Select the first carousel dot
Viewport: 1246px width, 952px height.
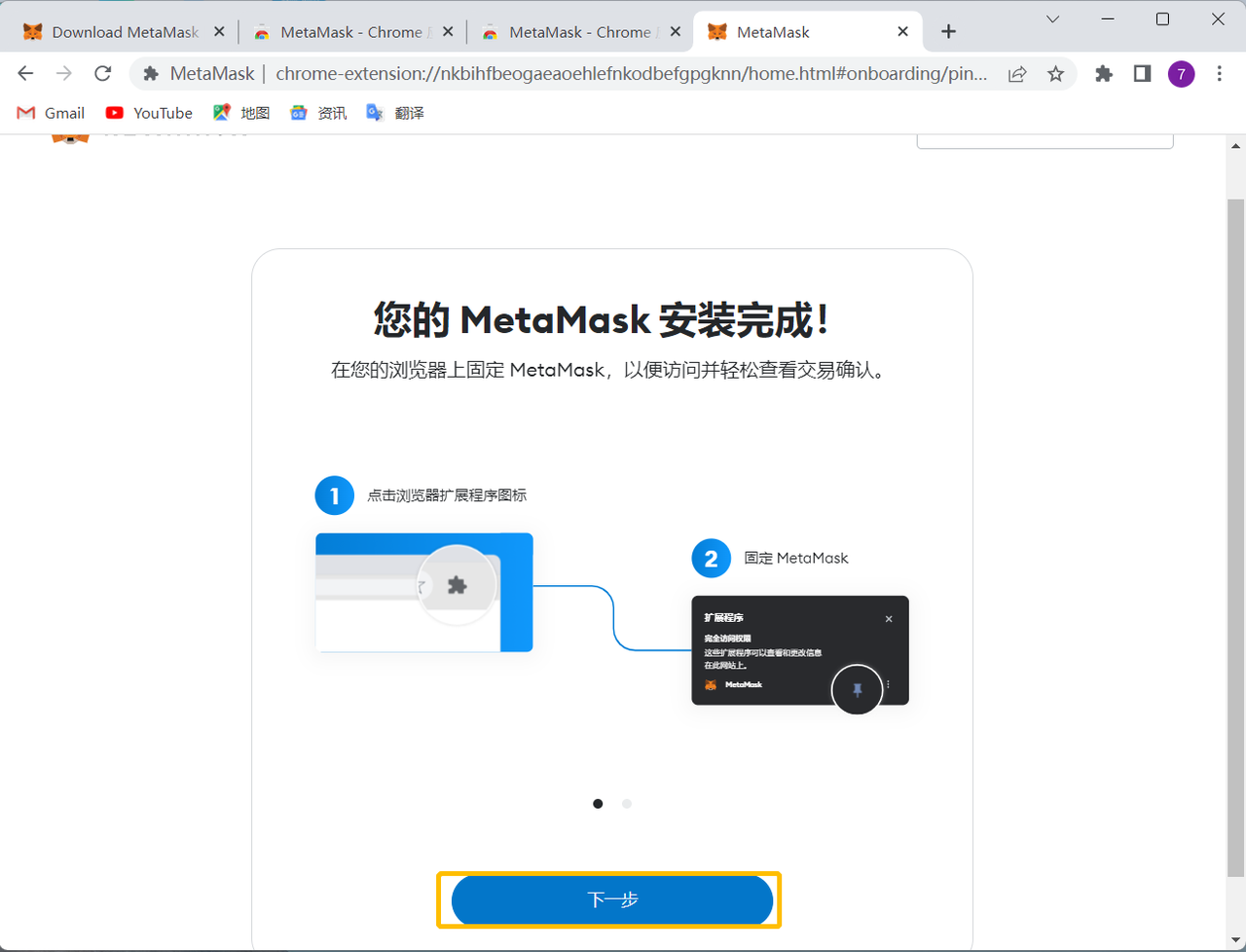pos(598,804)
